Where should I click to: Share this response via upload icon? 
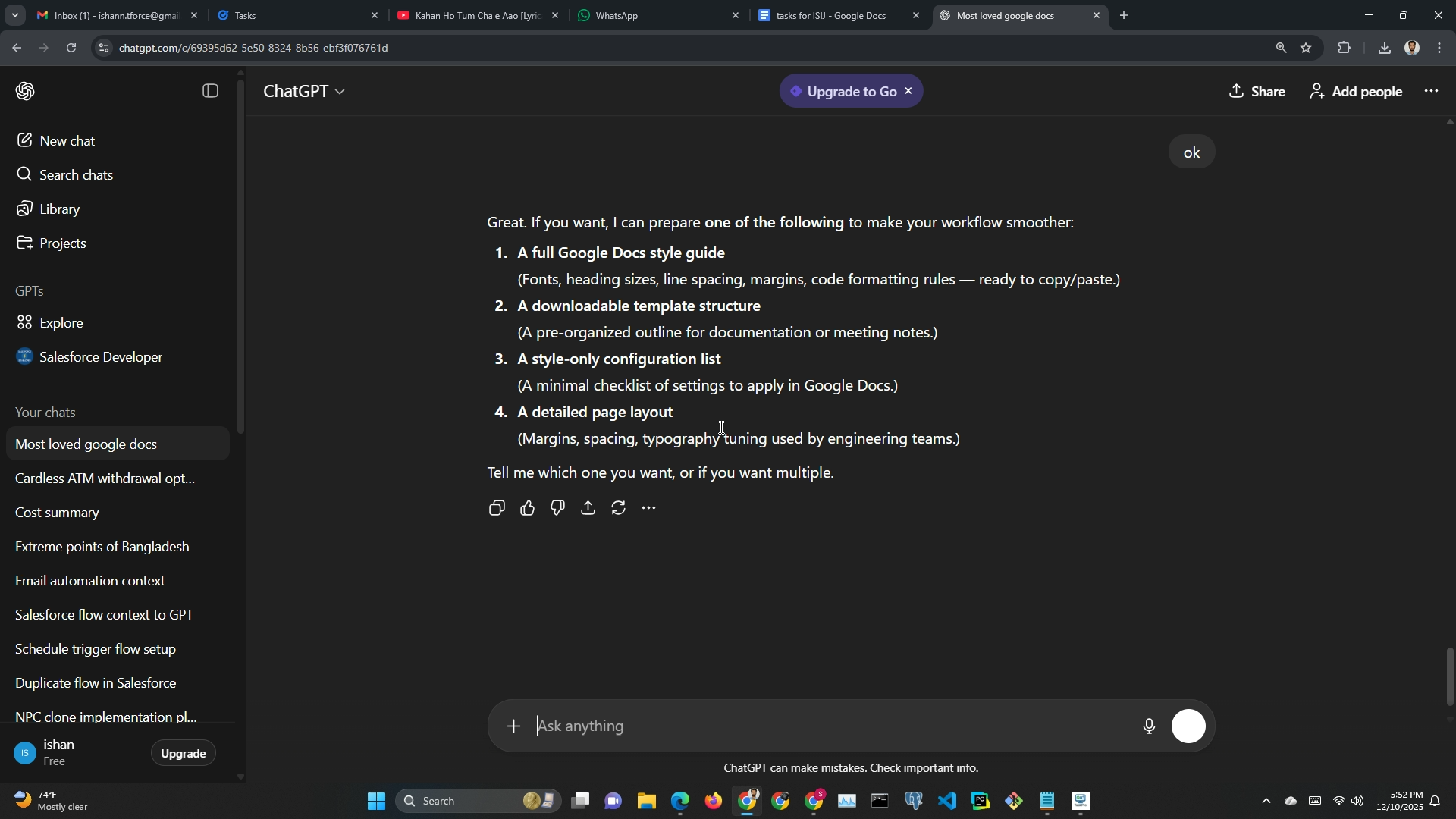pyautogui.click(x=588, y=508)
